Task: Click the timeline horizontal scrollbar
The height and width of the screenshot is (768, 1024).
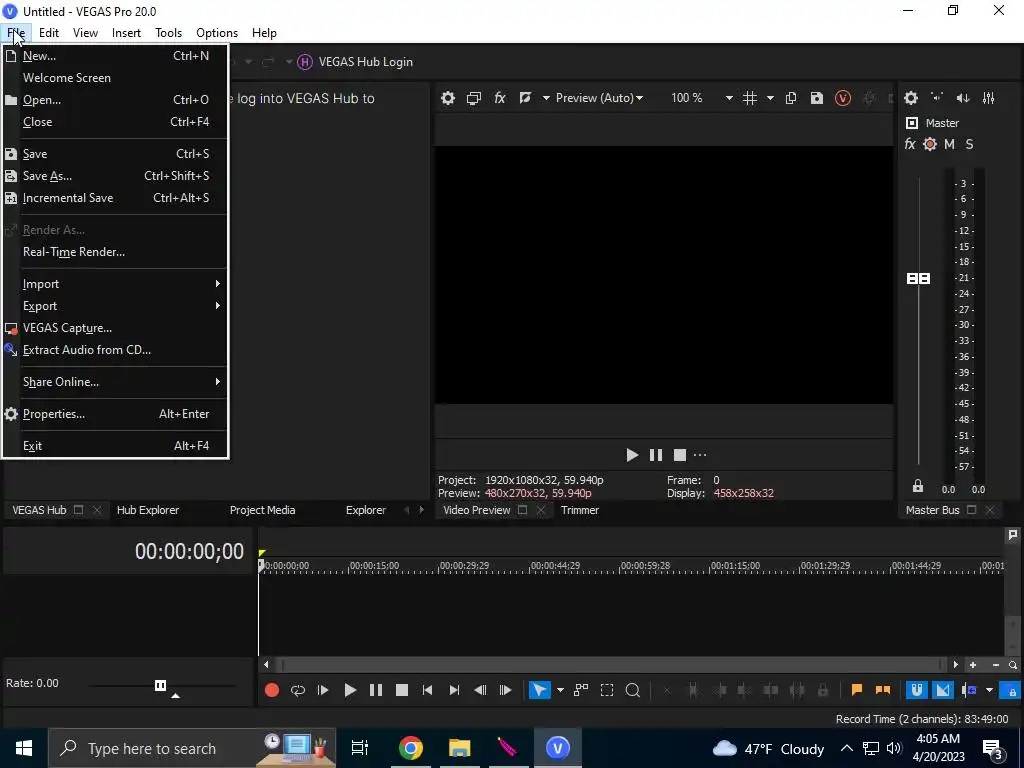Action: point(610,665)
